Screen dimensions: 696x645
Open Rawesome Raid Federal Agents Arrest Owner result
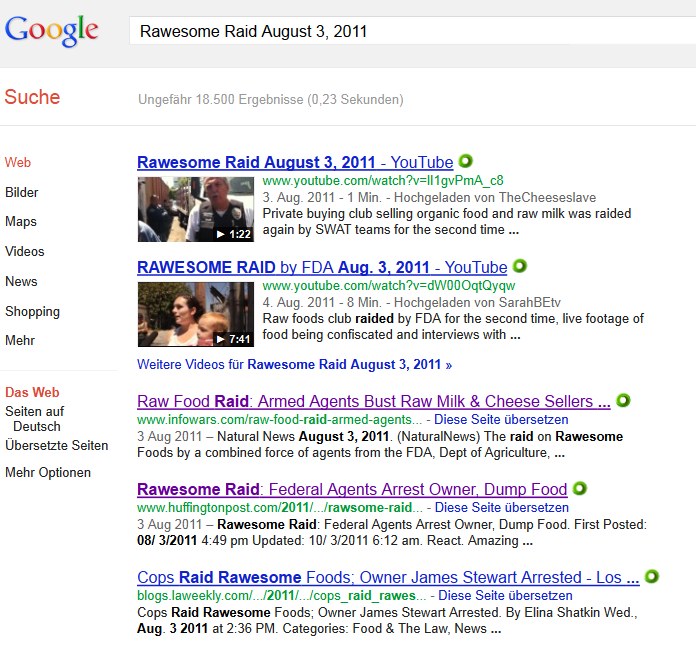[352, 490]
